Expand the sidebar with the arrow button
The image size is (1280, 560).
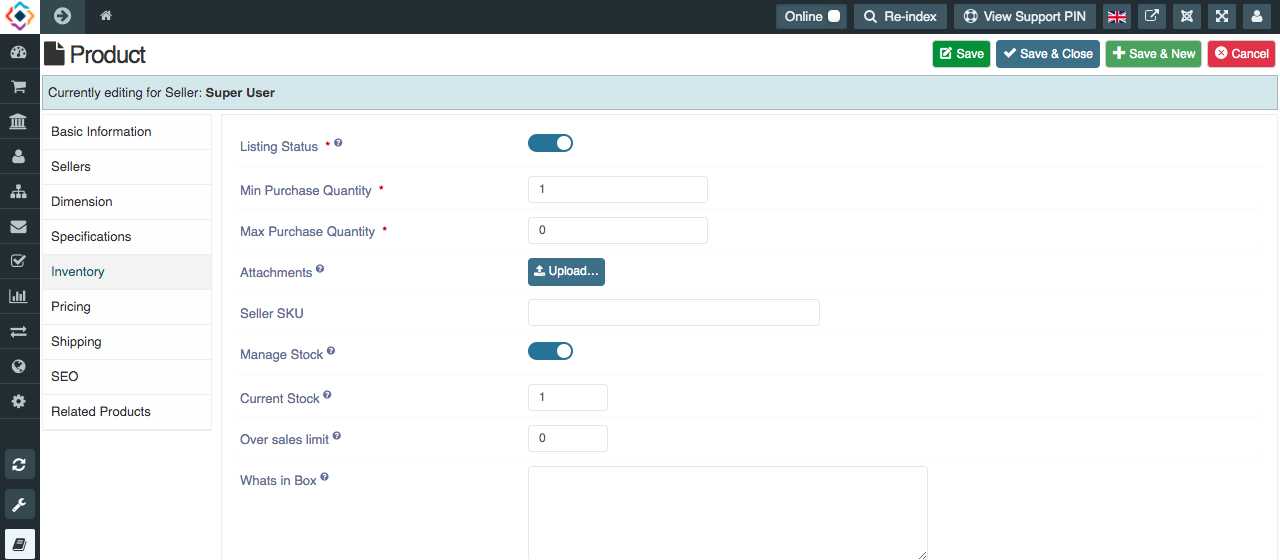(62, 16)
